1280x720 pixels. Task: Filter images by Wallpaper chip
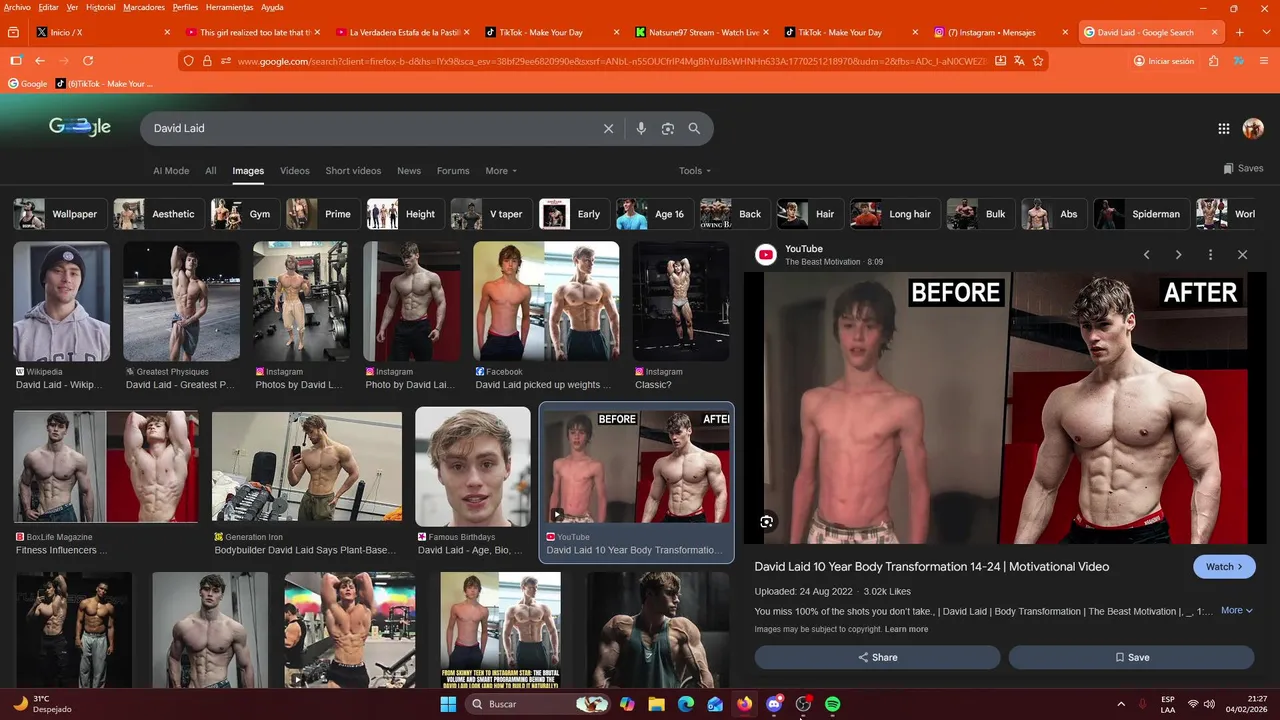pos(60,214)
